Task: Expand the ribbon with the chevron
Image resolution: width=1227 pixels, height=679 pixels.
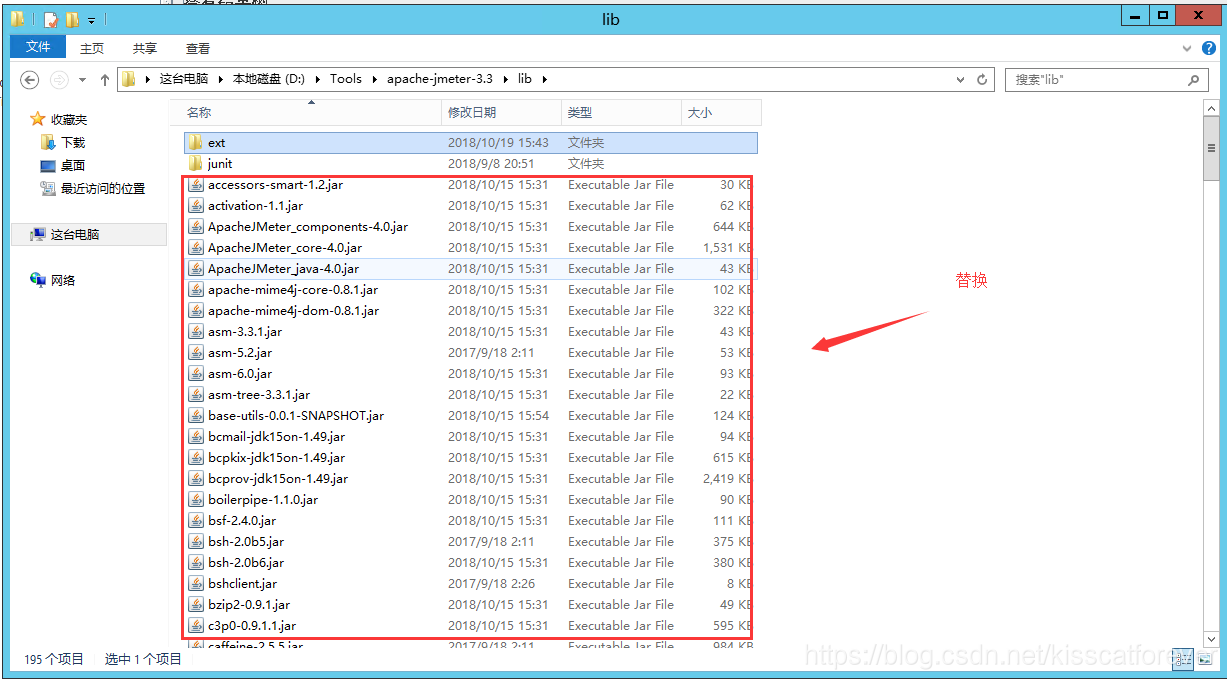Action: click(x=1185, y=47)
